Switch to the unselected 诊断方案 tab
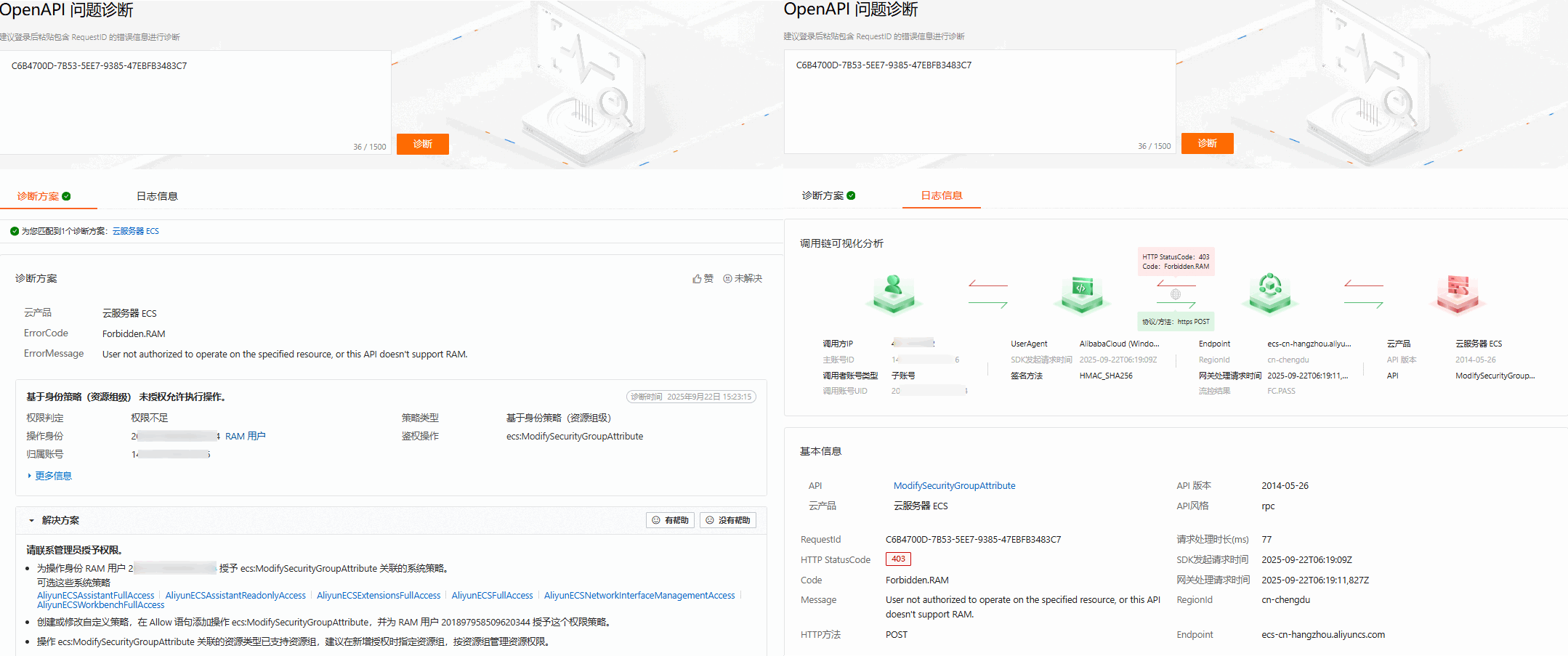Viewport: 1568px width, 656px height. [828, 195]
